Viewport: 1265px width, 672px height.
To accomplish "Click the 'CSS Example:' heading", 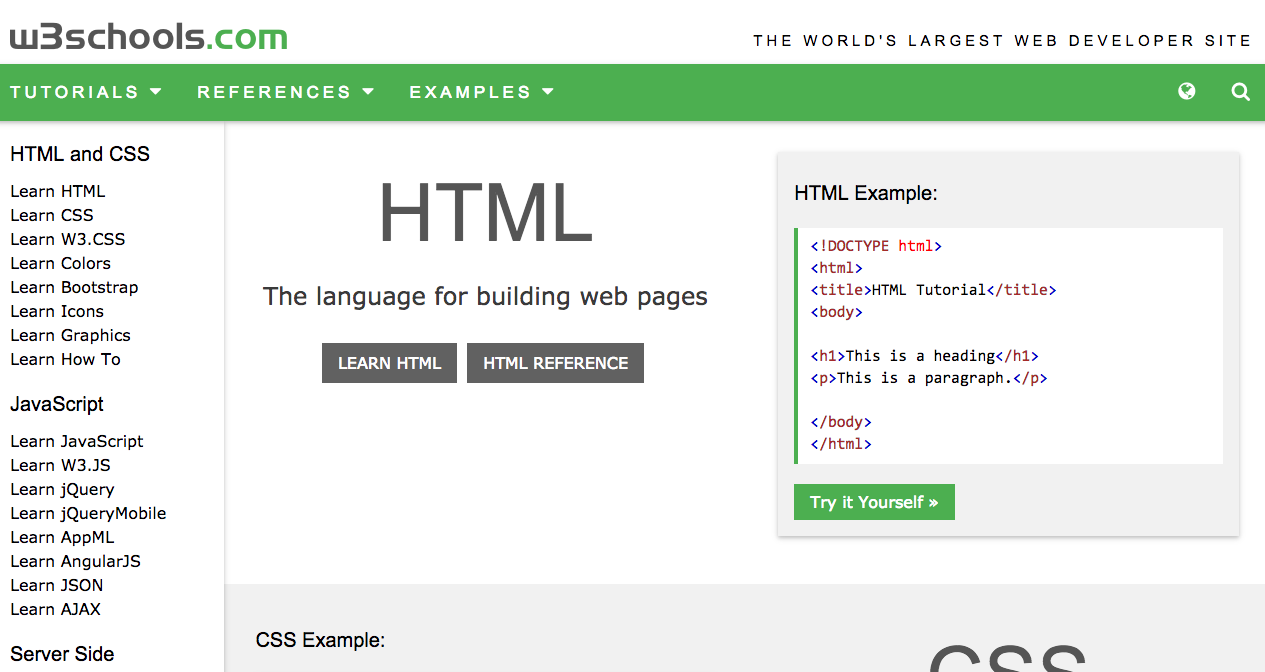I will [320, 640].
